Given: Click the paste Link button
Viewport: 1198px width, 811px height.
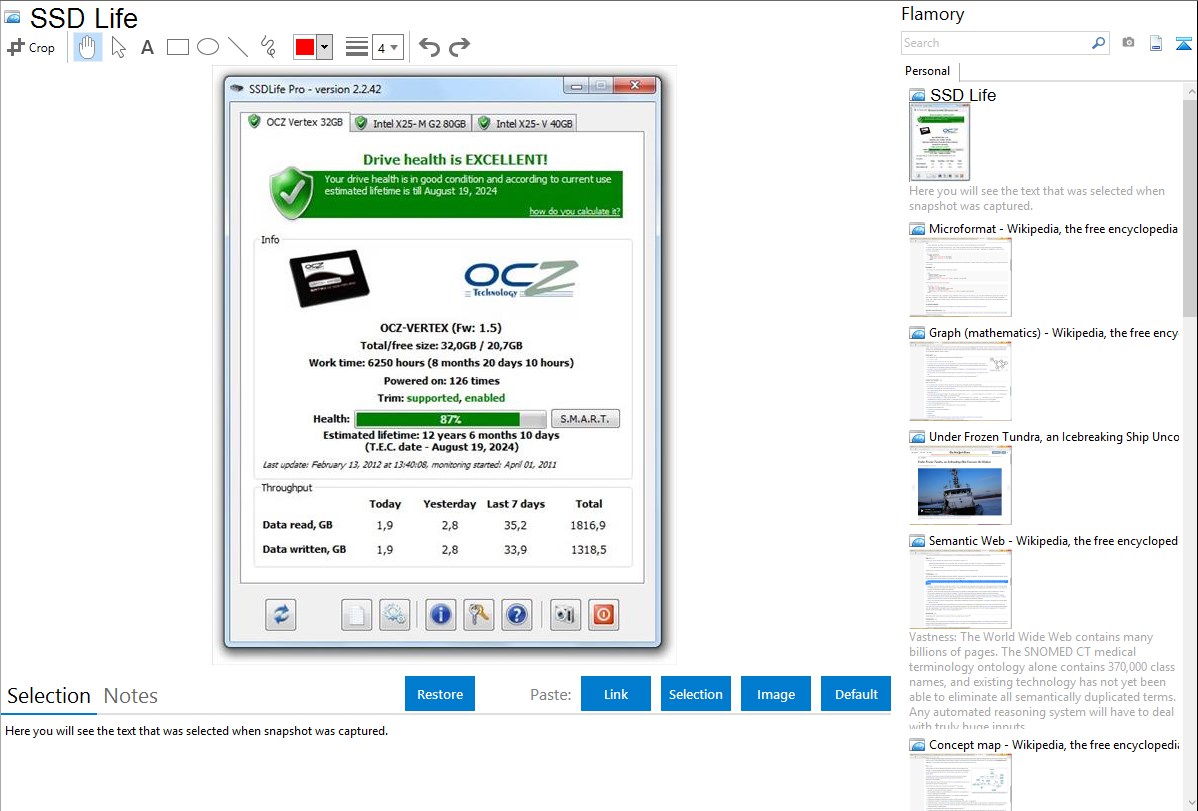Looking at the screenshot, I should coord(616,694).
